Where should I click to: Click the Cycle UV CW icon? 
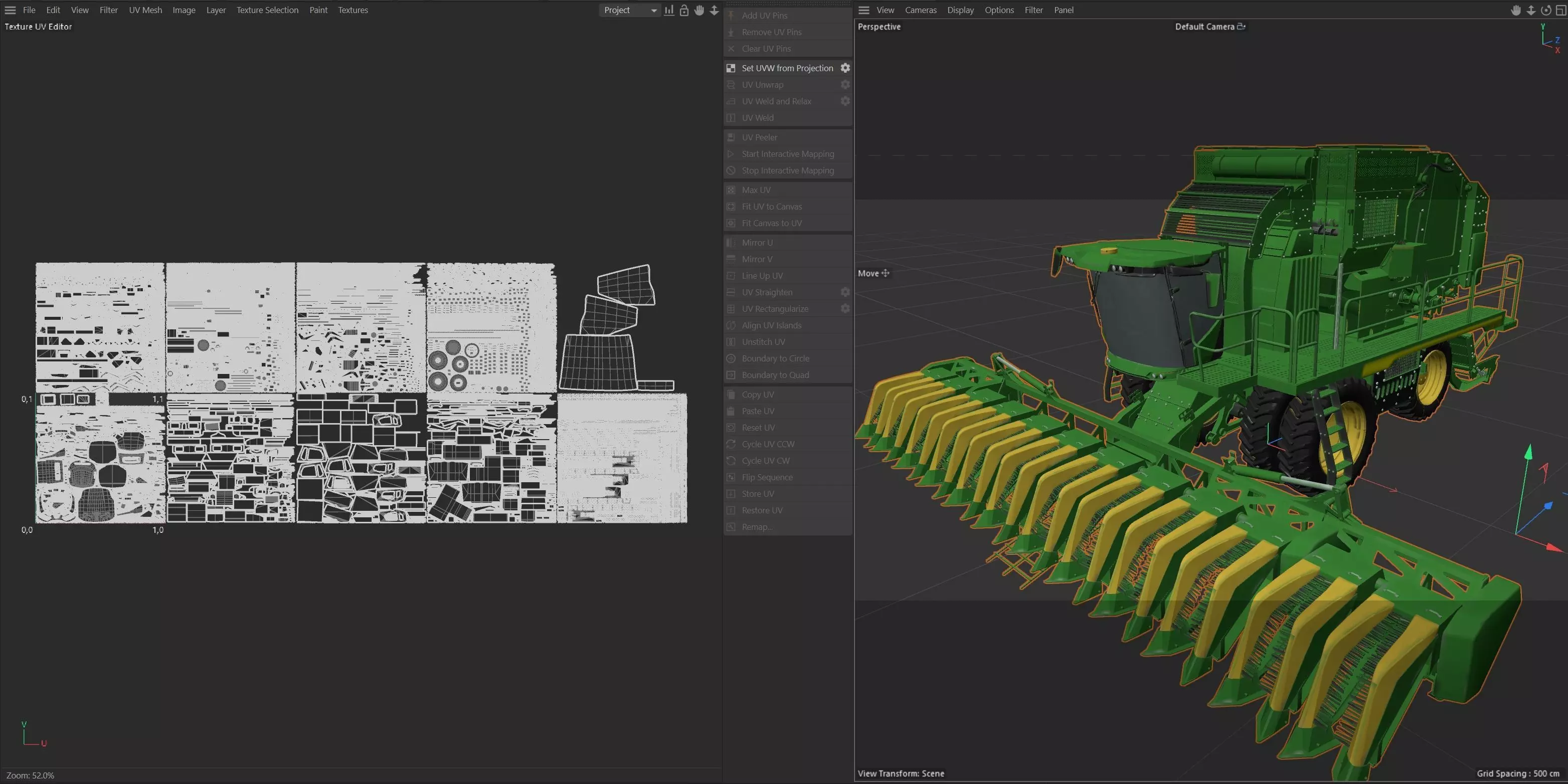coord(731,460)
